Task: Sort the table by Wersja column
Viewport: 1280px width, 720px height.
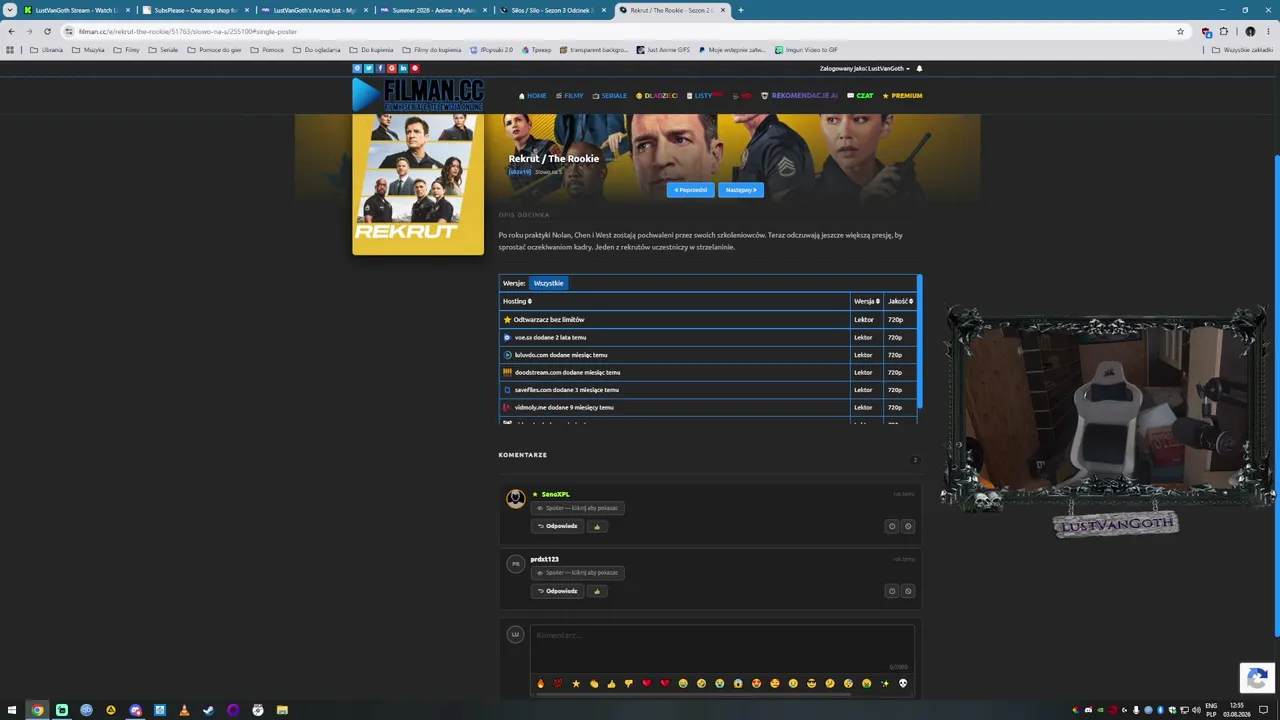Action: coord(866,301)
